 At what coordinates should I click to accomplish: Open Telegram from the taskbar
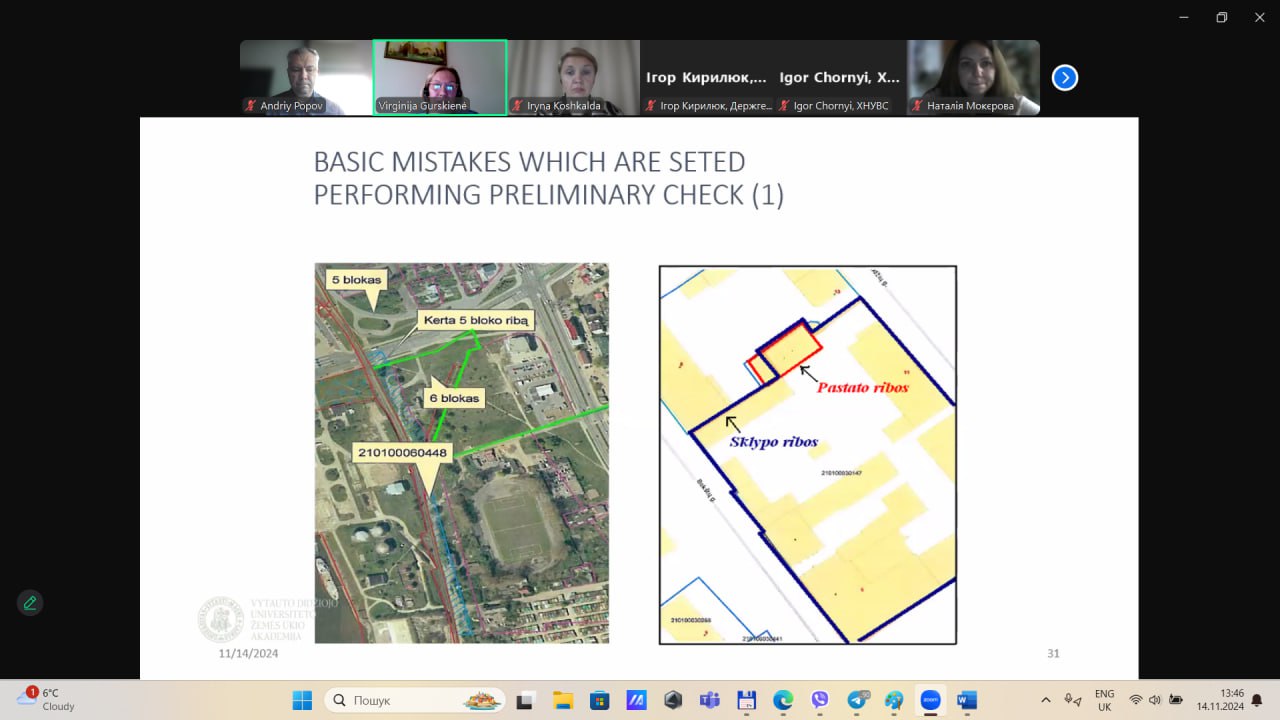pyautogui.click(x=857, y=700)
